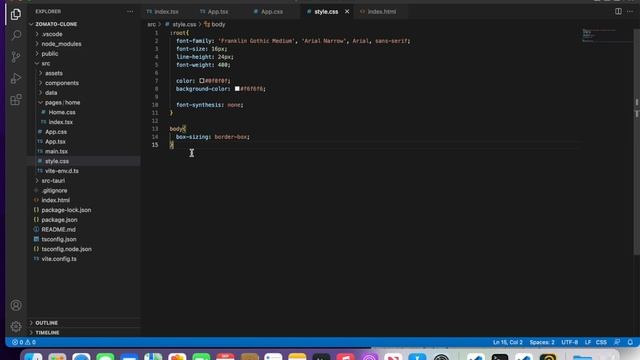
Task: Open the Manage gear icon
Action: (x=16, y=326)
